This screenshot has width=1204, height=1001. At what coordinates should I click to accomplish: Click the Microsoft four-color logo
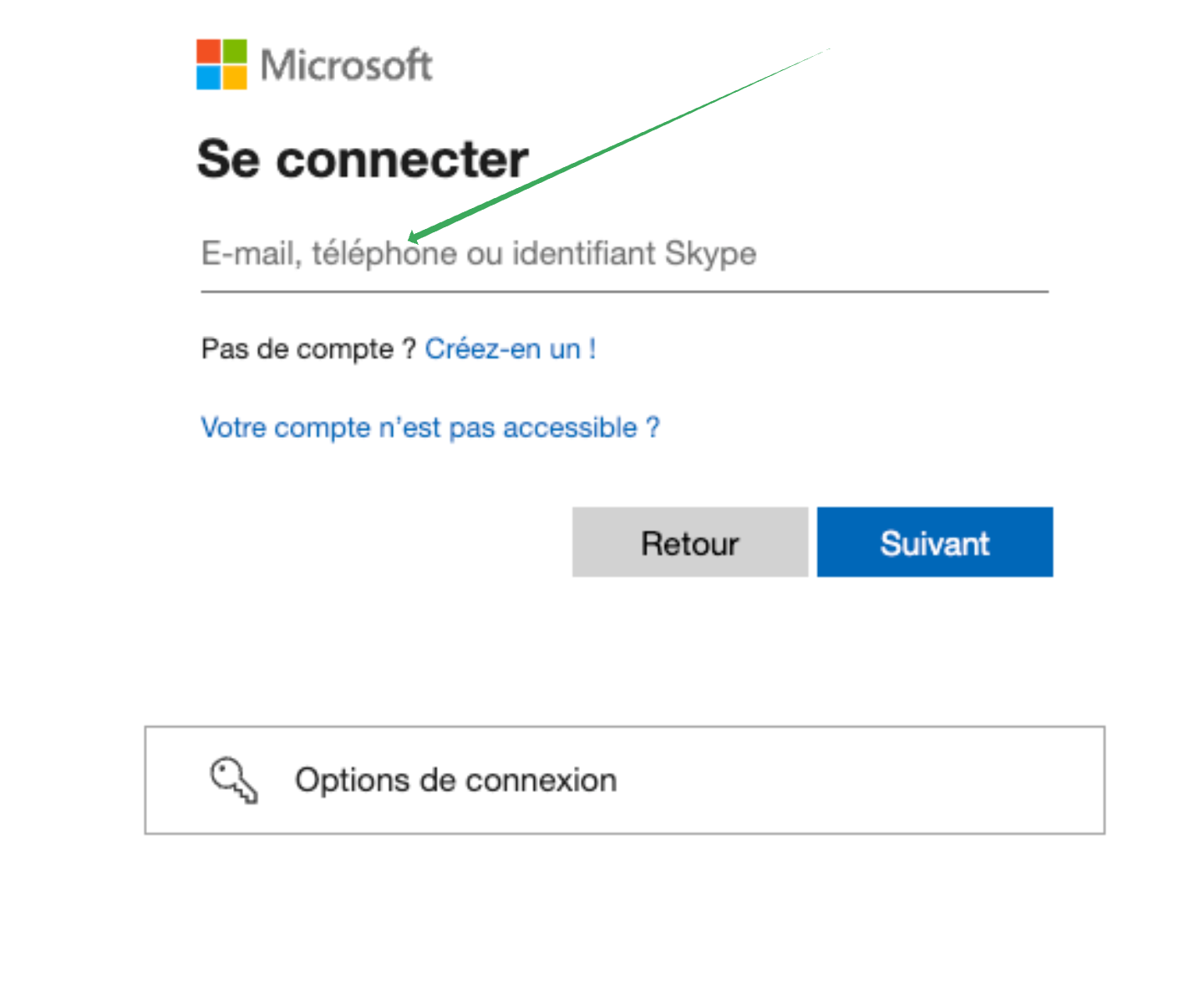(x=221, y=64)
